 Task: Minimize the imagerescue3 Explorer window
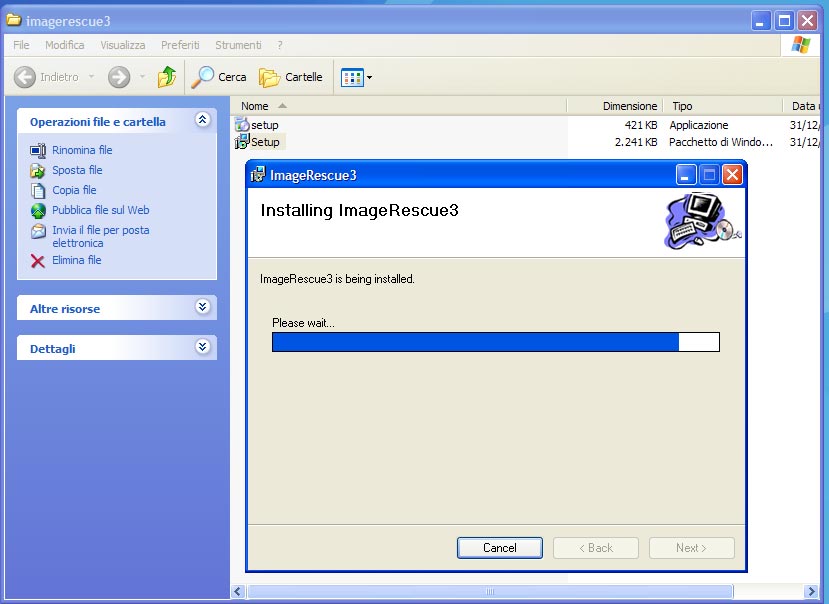761,21
